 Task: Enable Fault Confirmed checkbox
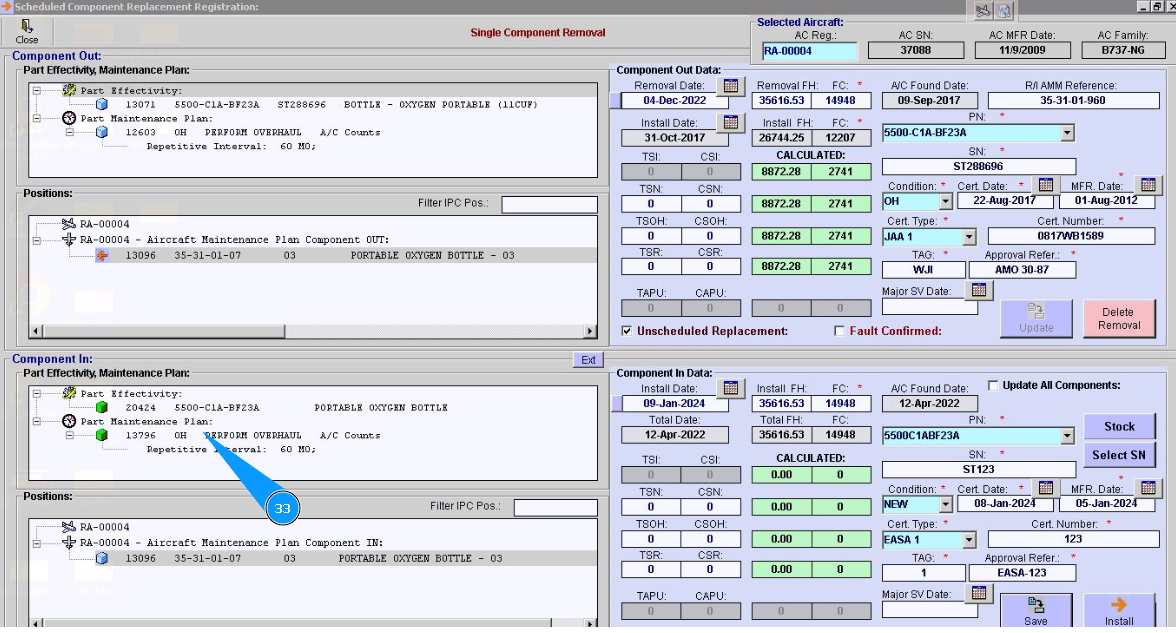(840, 331)
